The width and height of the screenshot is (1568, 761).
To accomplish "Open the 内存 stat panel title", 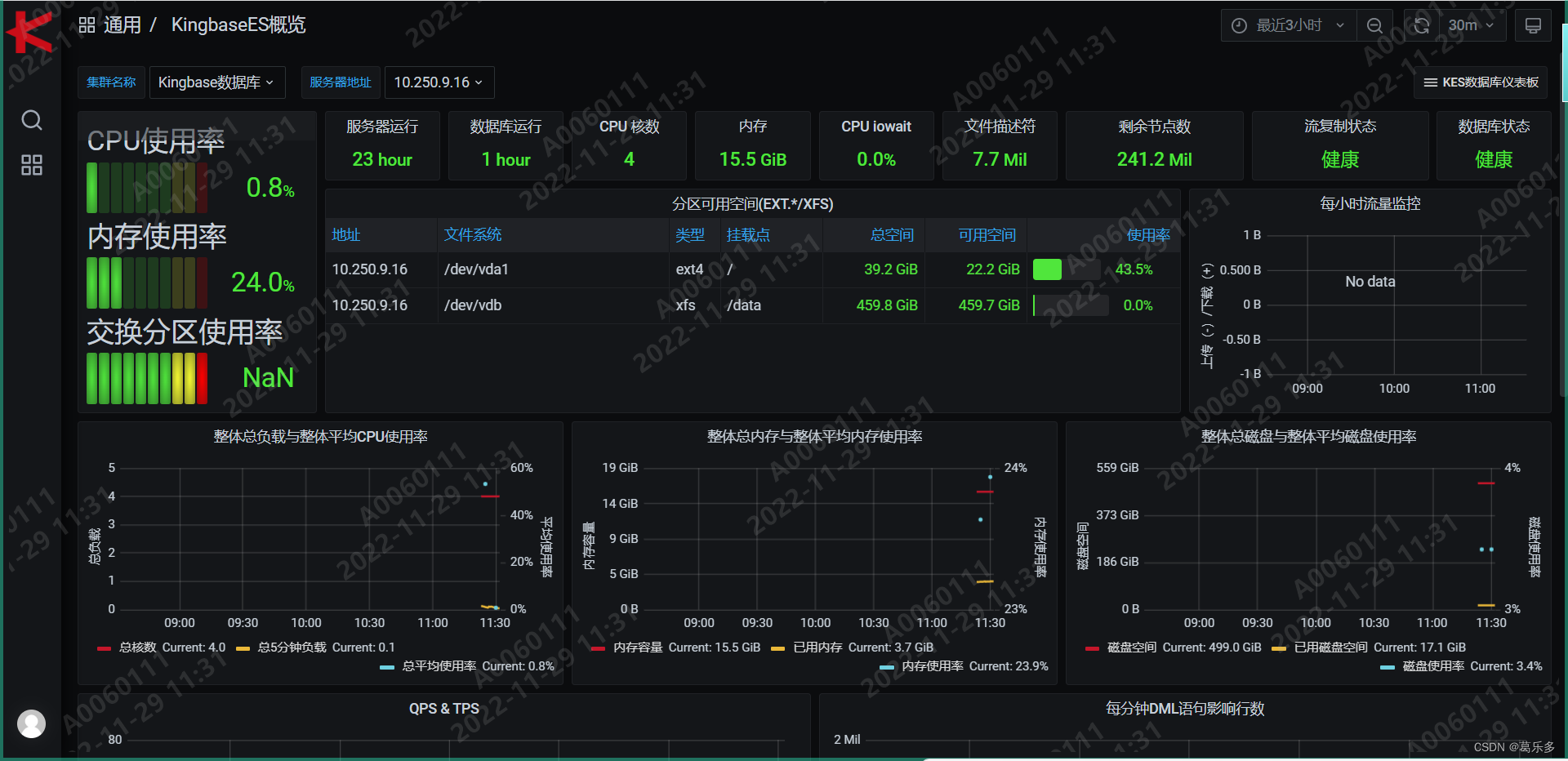I will click(x=752, y=127).
